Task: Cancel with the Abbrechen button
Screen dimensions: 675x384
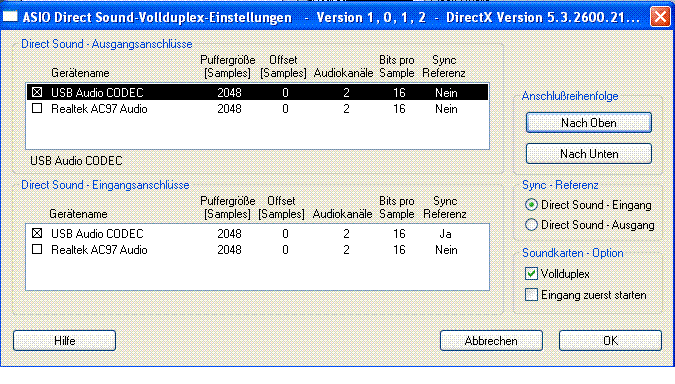Action: point(491,341)
